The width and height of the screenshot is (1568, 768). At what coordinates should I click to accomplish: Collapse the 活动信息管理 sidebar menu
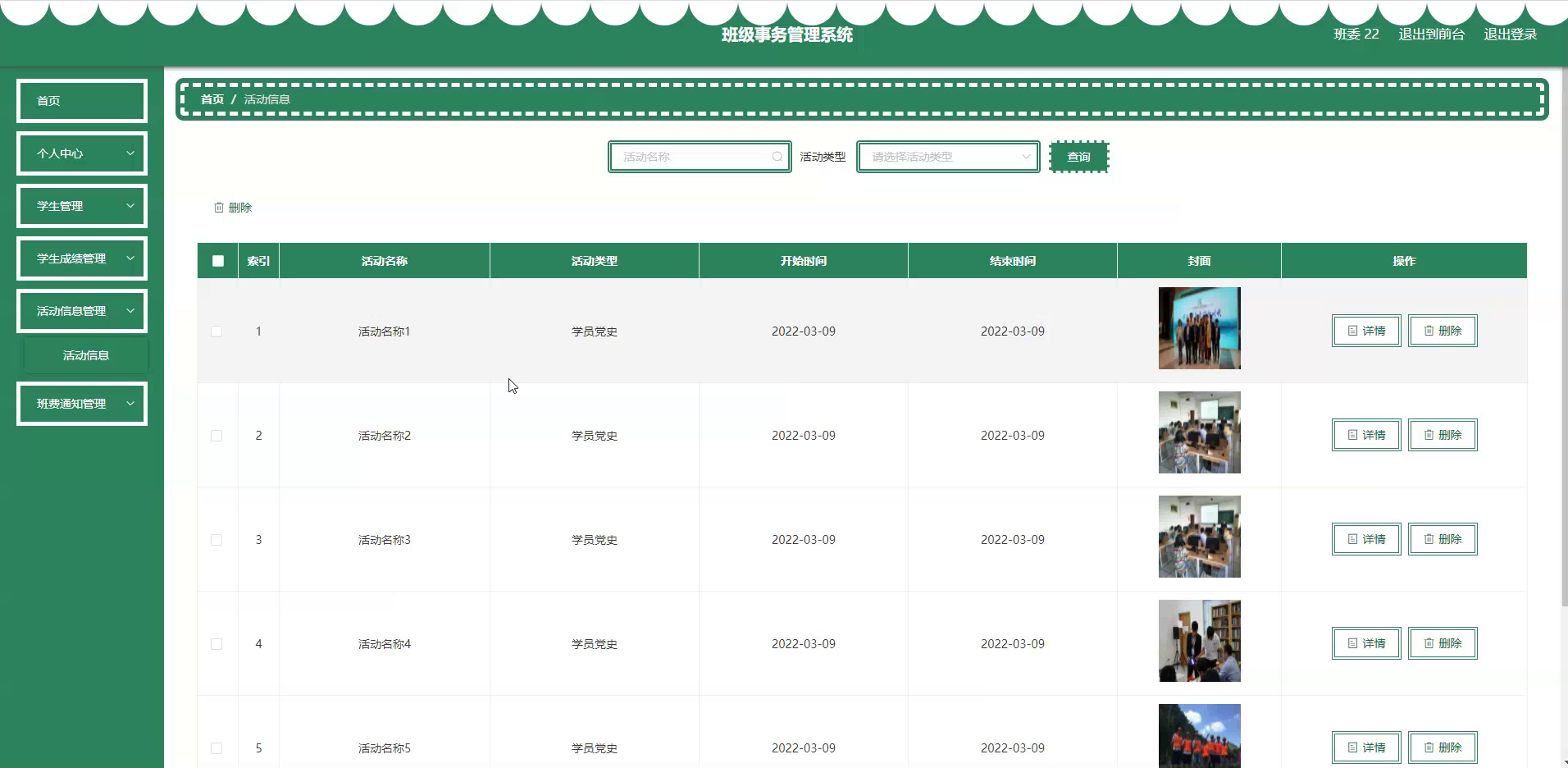pos(82,311)
